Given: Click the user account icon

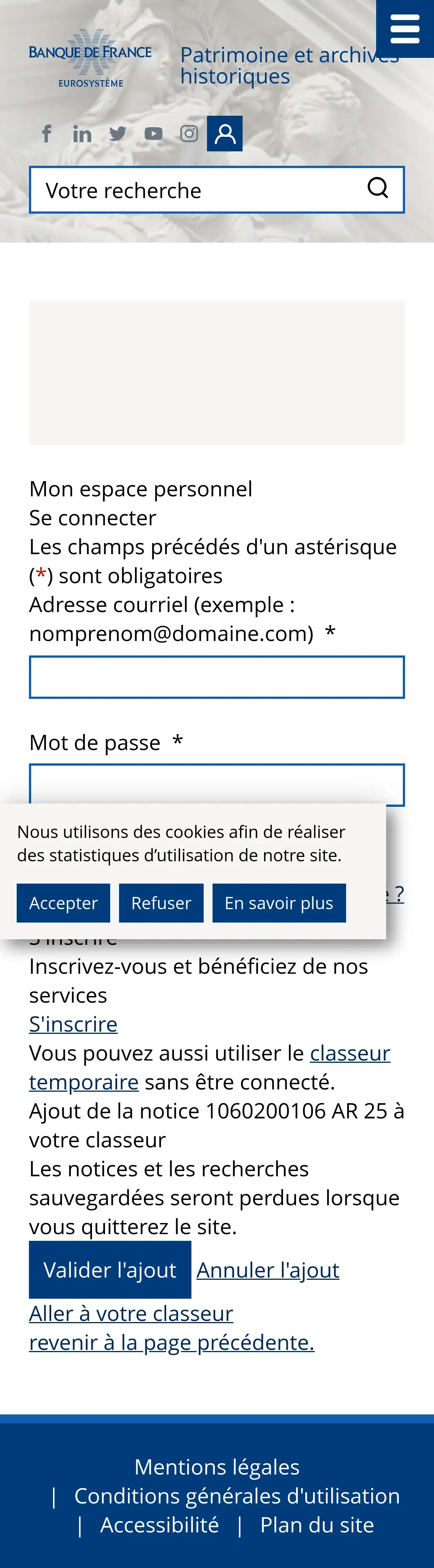Looking at the screenshot, I should pyautogui.click(x=225, y=133).
